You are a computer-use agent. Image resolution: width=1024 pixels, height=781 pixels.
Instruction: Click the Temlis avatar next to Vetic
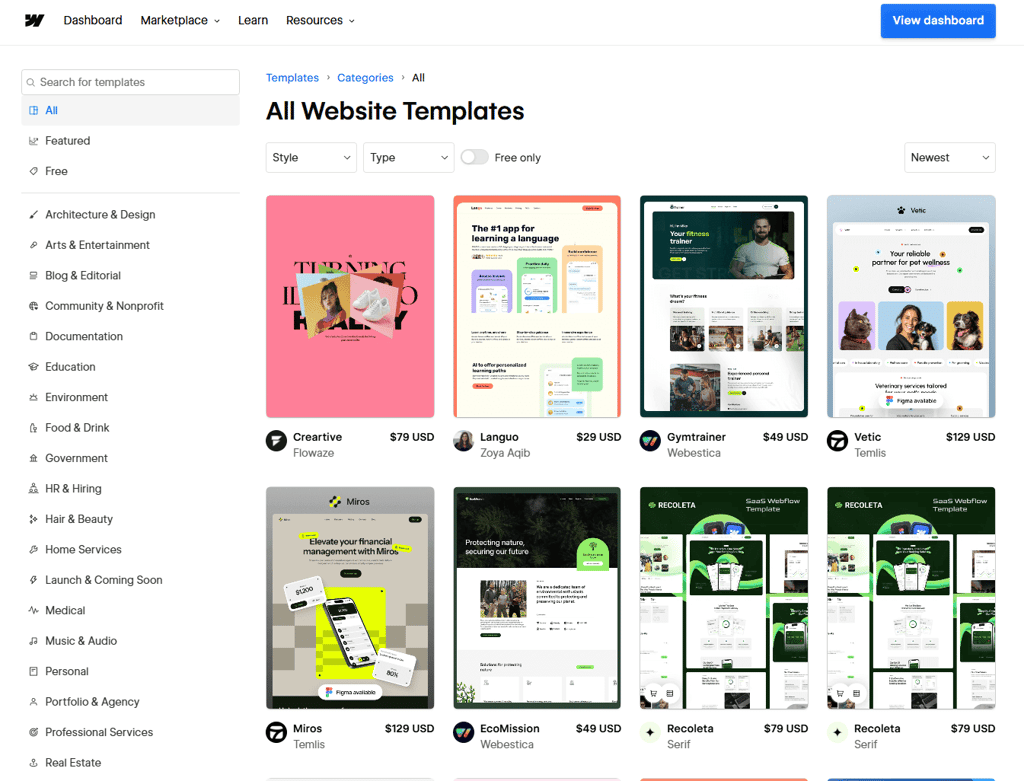[837, 441]
